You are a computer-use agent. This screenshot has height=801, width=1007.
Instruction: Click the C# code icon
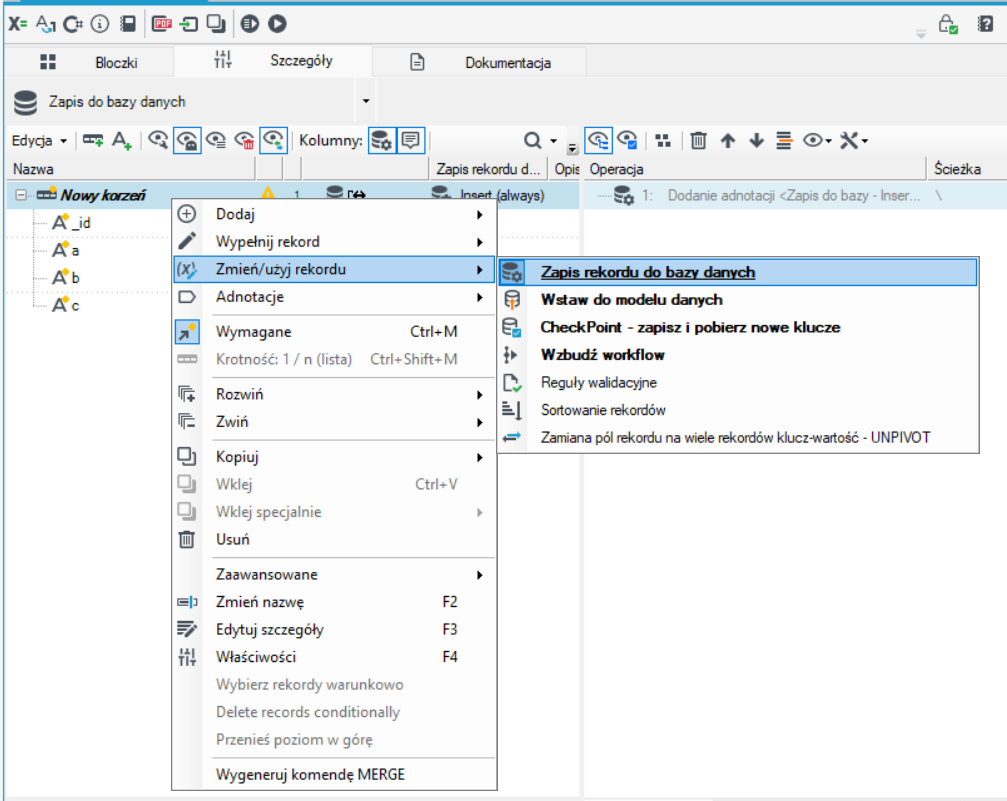pyautogui.click(x=73, y=24)
